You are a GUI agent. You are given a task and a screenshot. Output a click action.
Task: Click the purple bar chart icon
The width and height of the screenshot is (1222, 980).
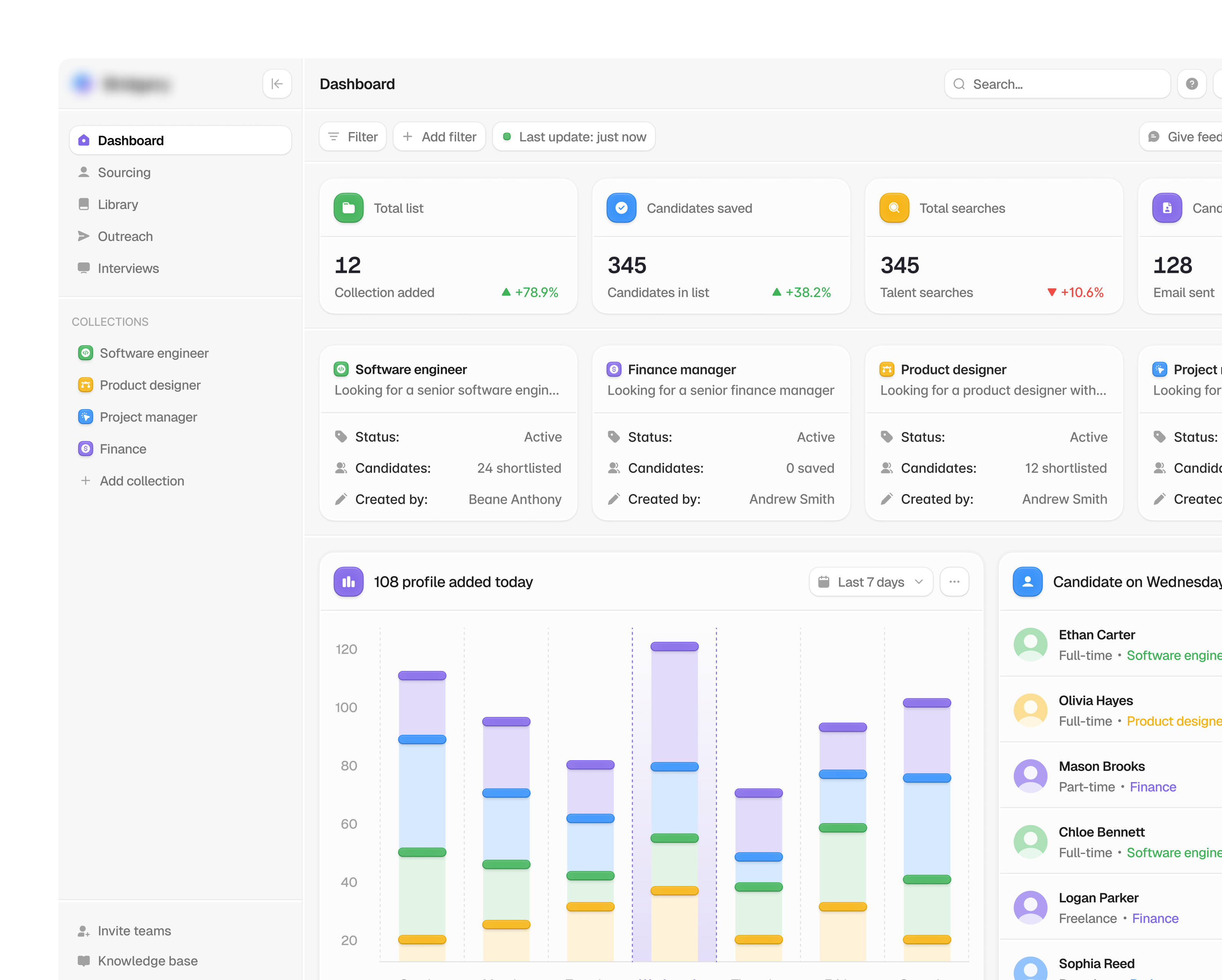tap(349, 581)
